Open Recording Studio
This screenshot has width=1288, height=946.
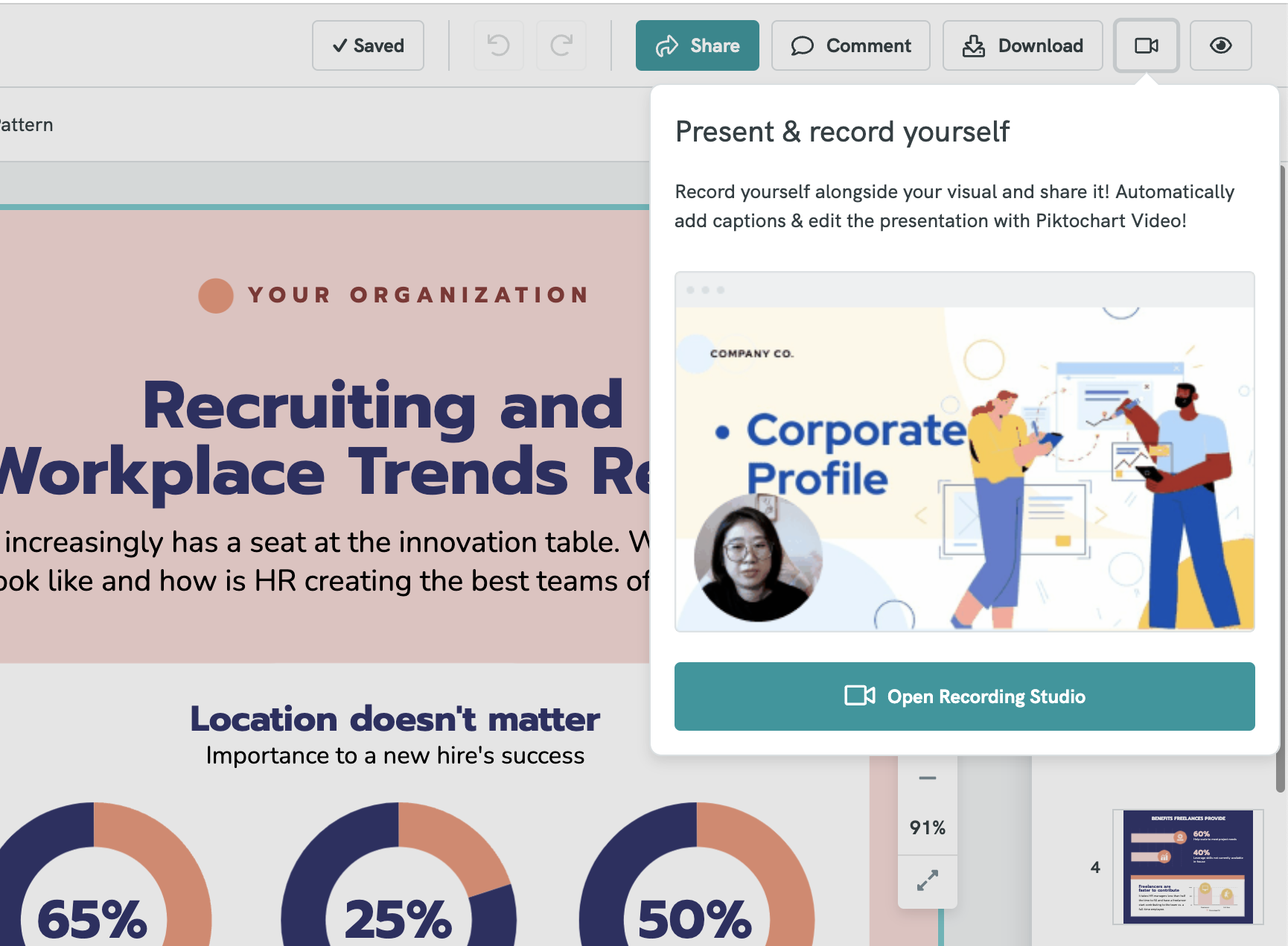[964, 696]
